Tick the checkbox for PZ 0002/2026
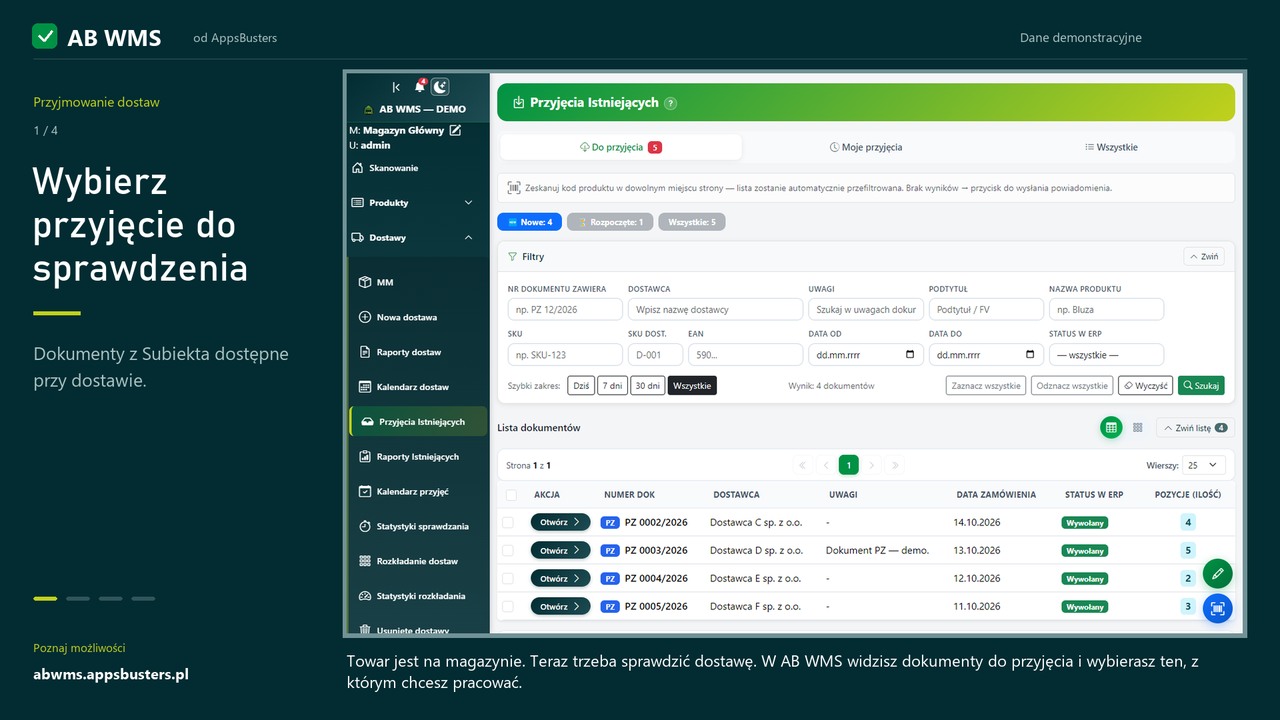This screenshot has width=1280, height=720. point(508,522)
